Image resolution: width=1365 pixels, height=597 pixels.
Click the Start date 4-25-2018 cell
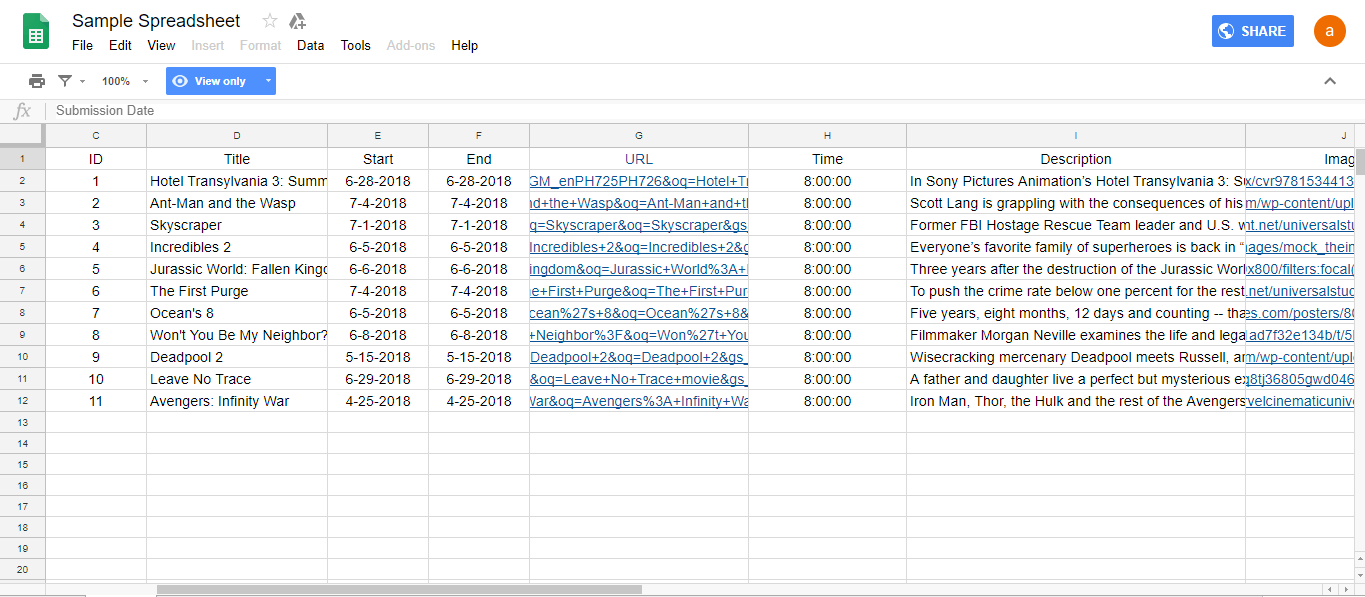click(x=378, y=401)
